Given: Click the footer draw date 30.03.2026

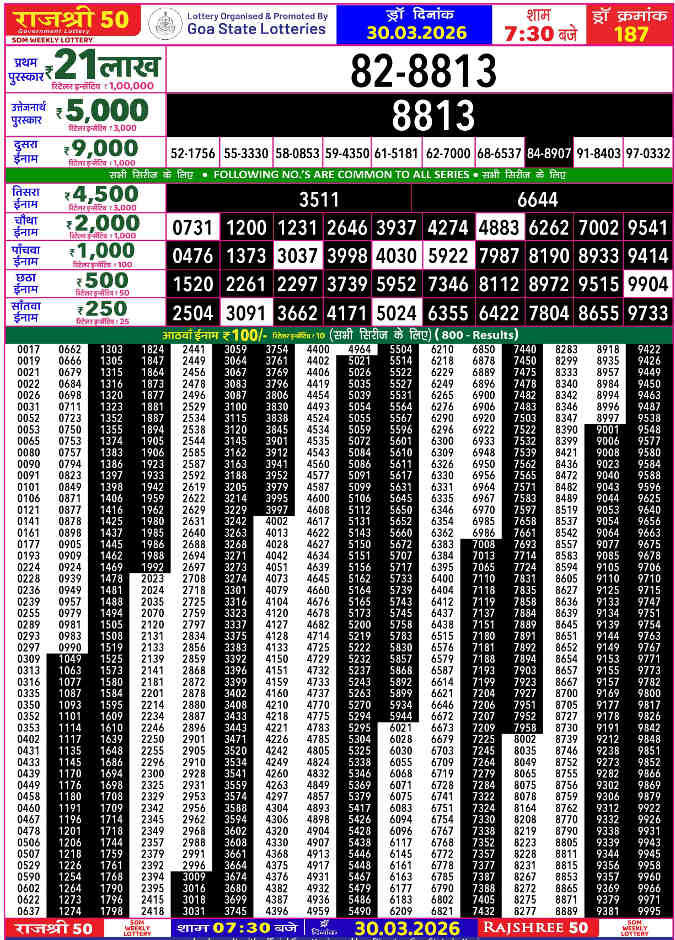Looking at the screenshot, I should (405, 929).
